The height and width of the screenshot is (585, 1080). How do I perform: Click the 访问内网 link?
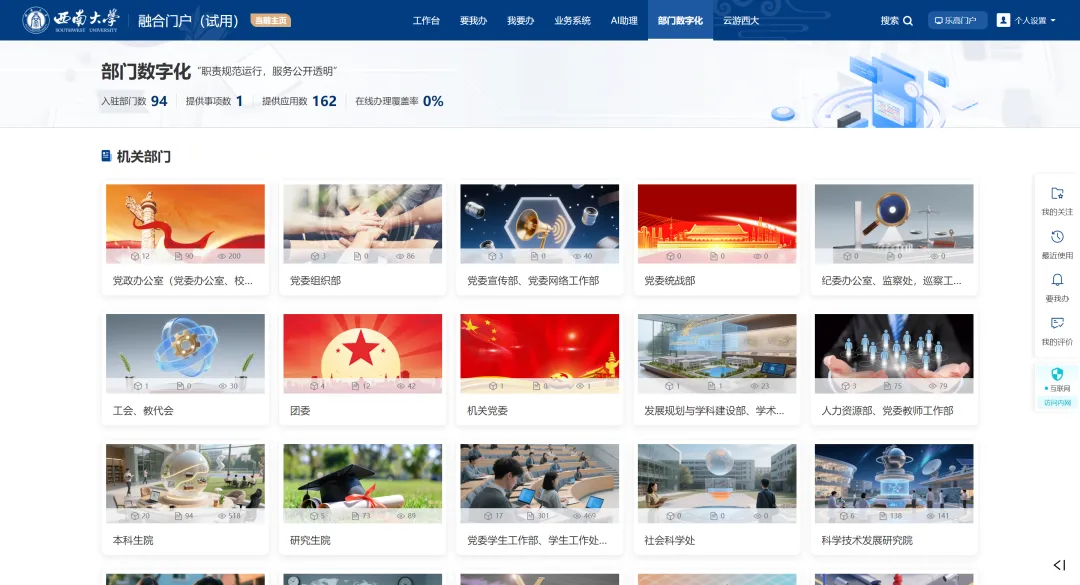(1057, 403)
